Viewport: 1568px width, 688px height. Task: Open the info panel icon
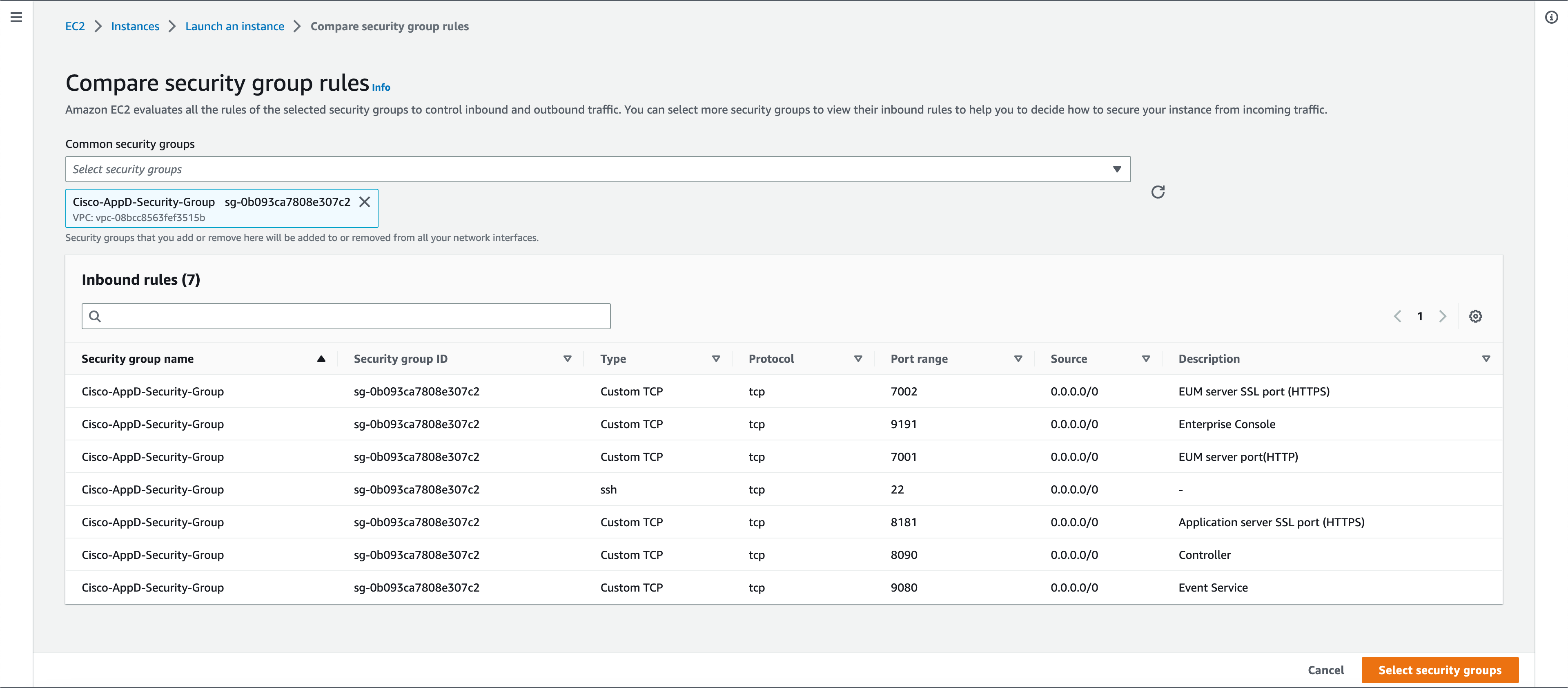pyautogui.click(x=1552, y=17)
